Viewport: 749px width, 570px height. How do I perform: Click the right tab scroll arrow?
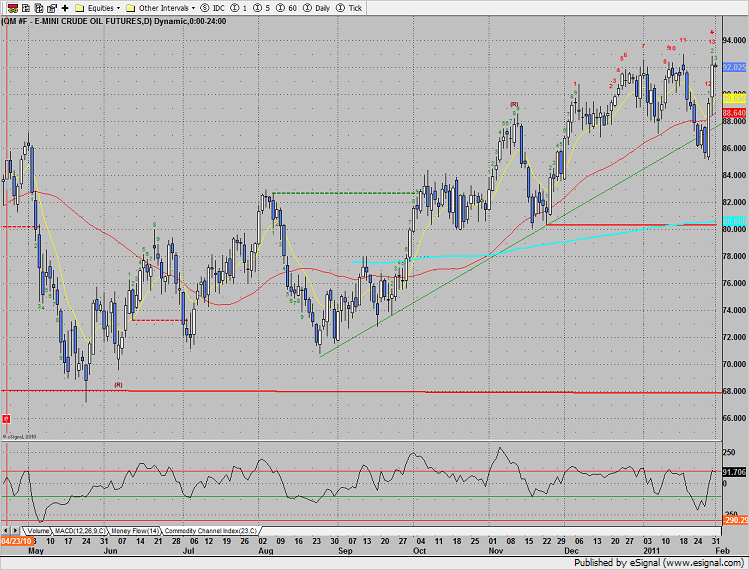15,530
